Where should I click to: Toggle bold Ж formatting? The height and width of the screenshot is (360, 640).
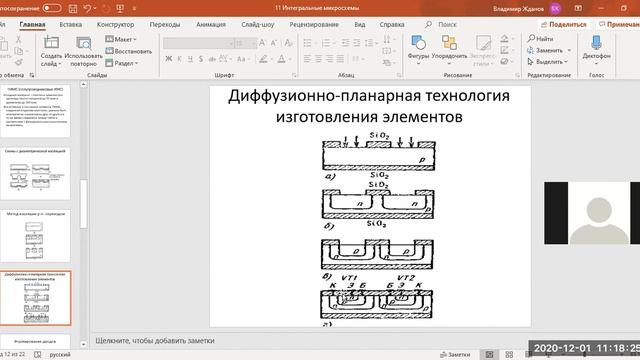pyautogui.click(x=169, y=59)
